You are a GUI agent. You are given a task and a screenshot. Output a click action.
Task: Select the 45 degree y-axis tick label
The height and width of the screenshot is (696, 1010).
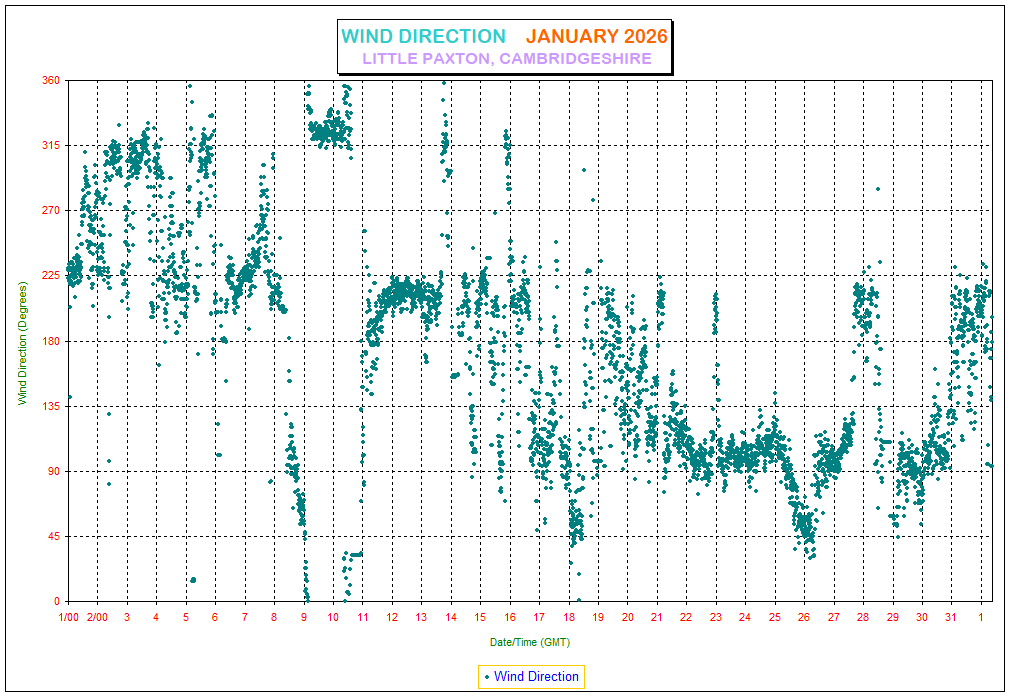54,537
